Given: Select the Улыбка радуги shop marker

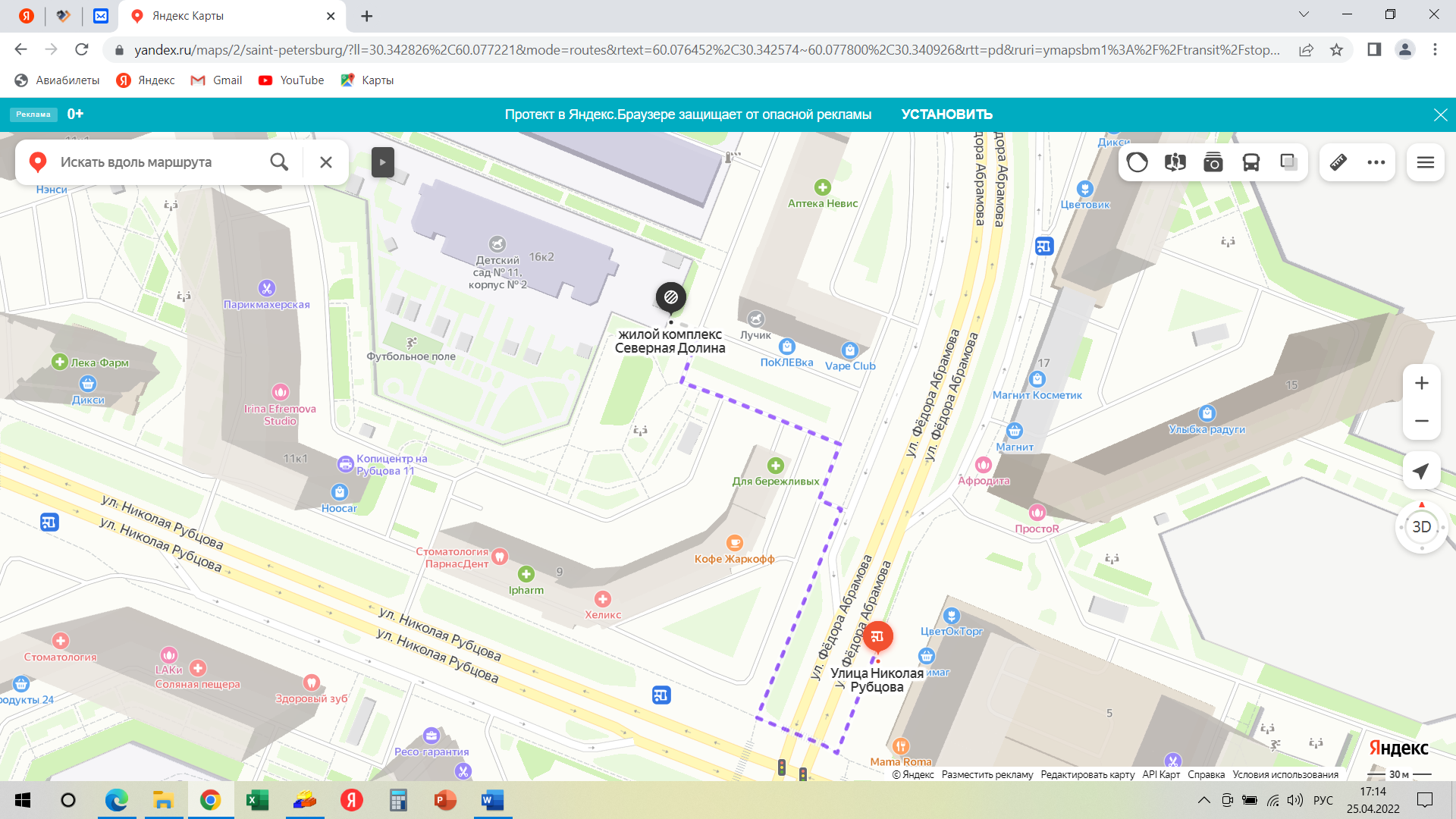Looking at the screenshot, I should point(1207,413).
